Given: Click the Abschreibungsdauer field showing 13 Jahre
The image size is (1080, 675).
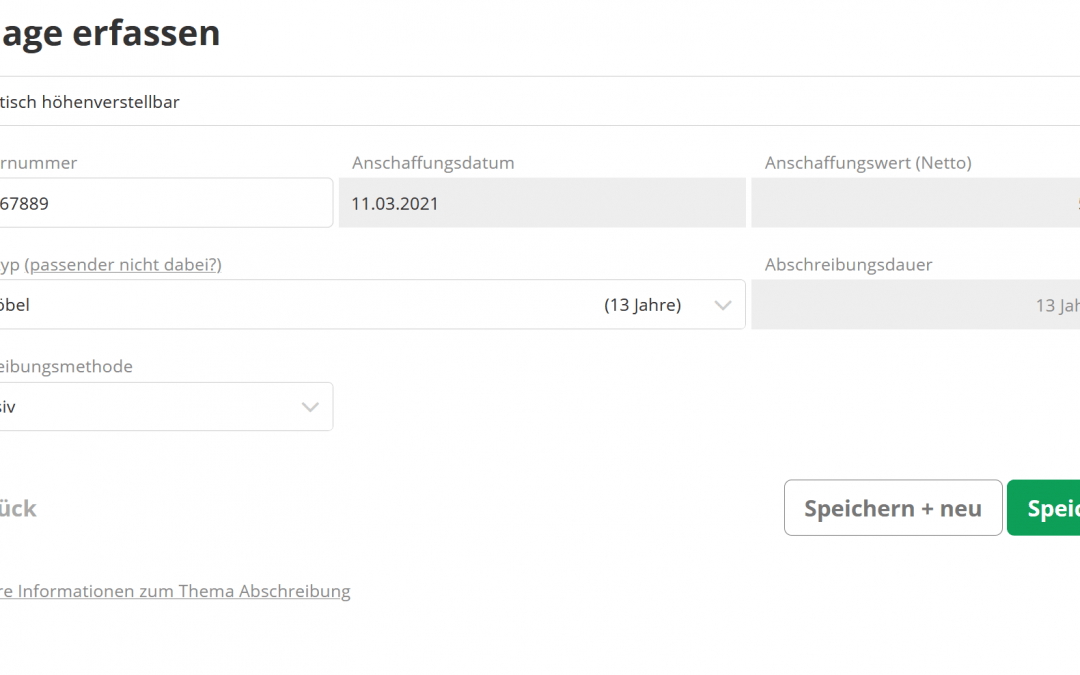Looking at the screenshot, I should click(915, 305).
